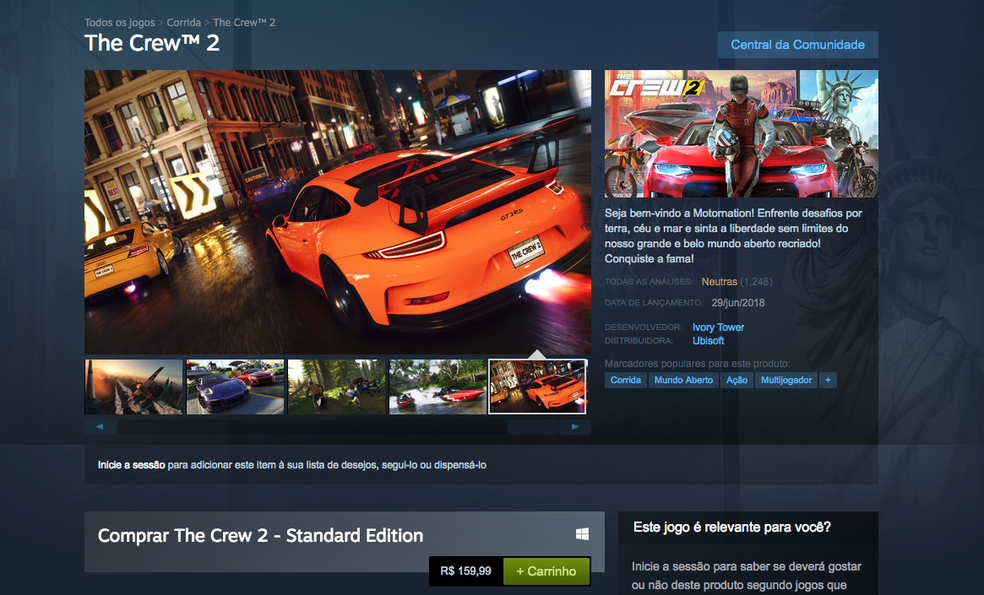Select the speedboat river thumbnail

(438, 387)
